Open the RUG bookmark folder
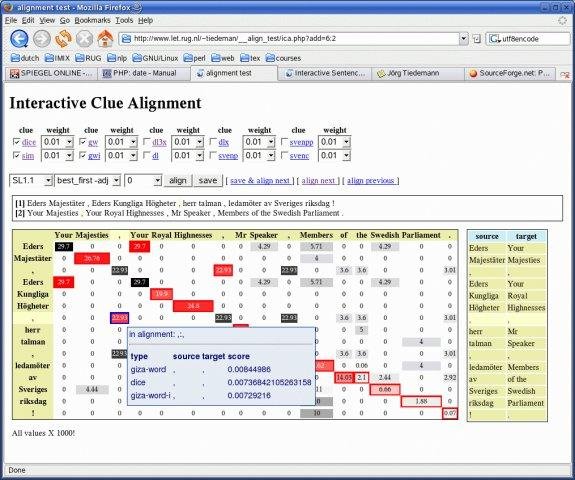The width and height of the screenshot is (575, 480). [88, 58]
